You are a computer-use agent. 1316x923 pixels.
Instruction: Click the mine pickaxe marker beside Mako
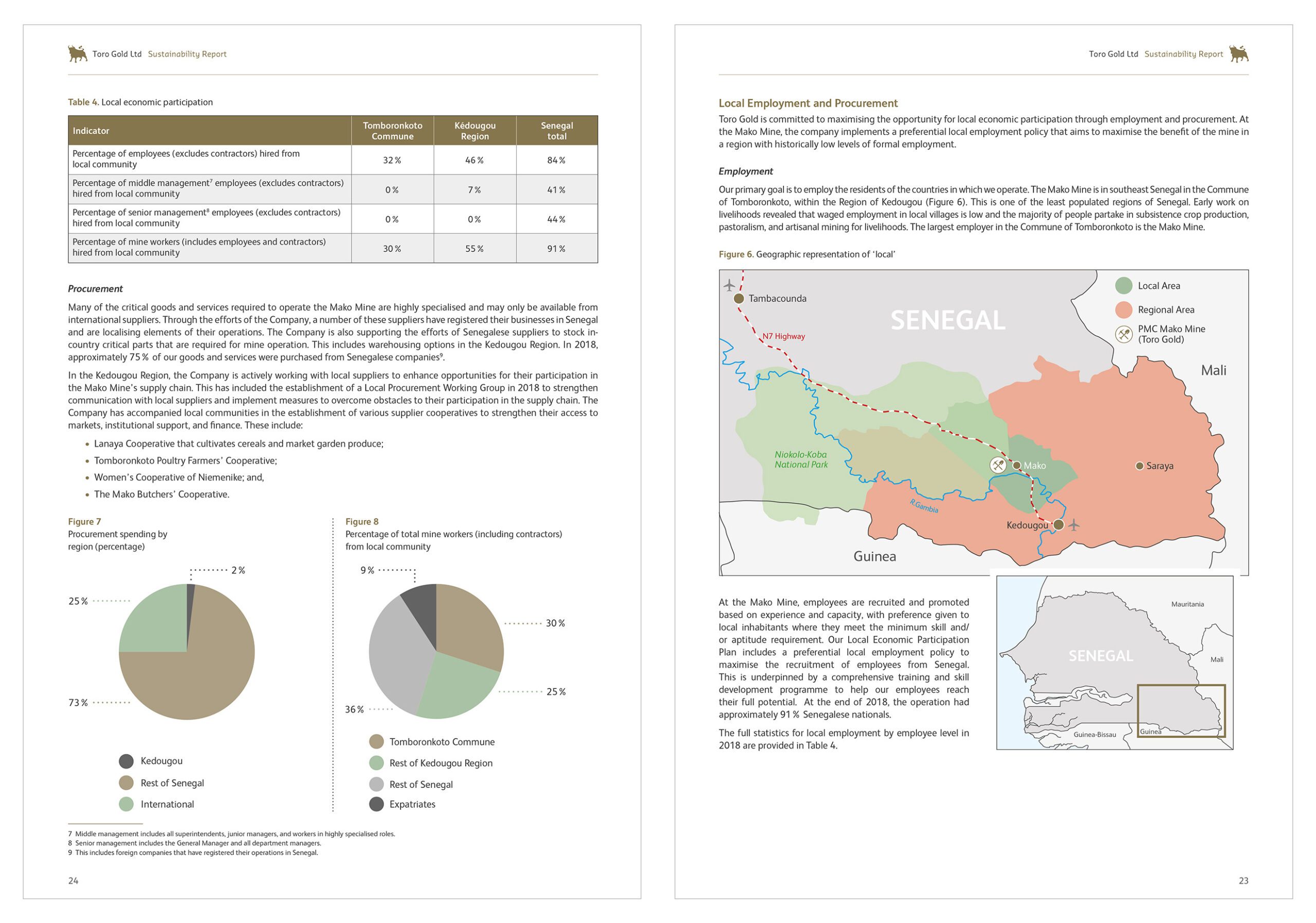click(998, 465)
